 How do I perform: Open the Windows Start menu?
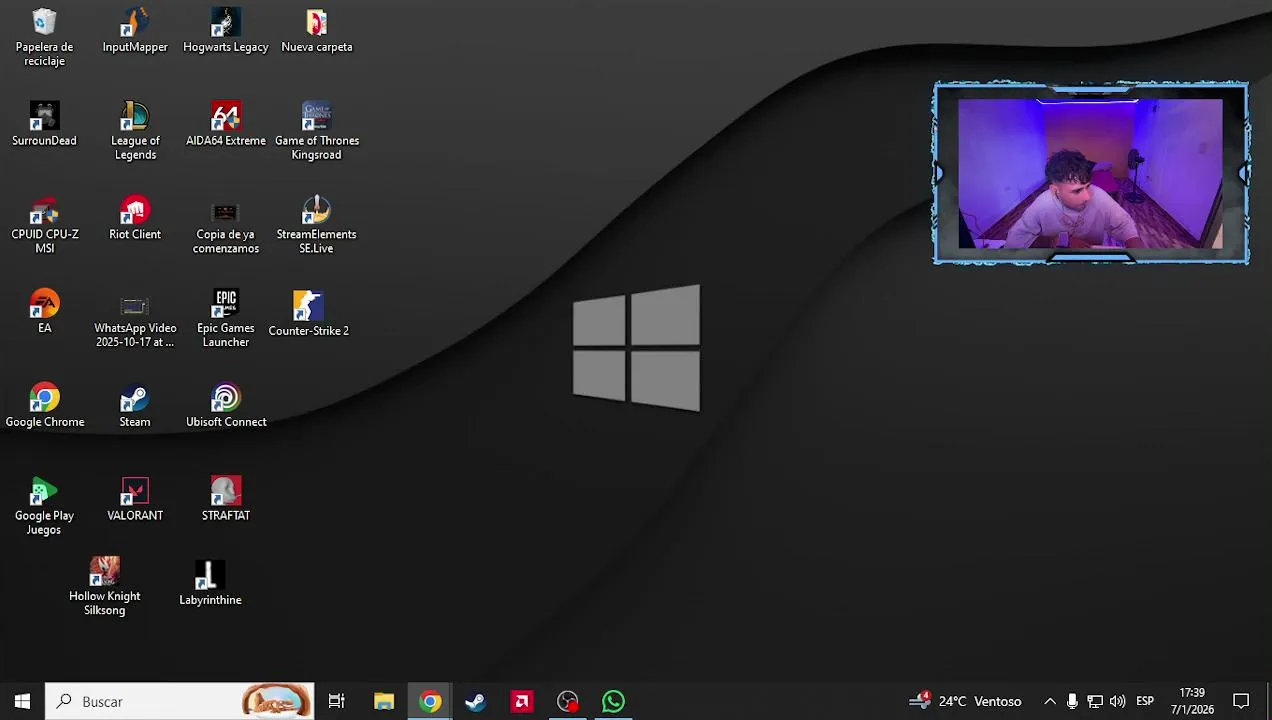(22, 701)
